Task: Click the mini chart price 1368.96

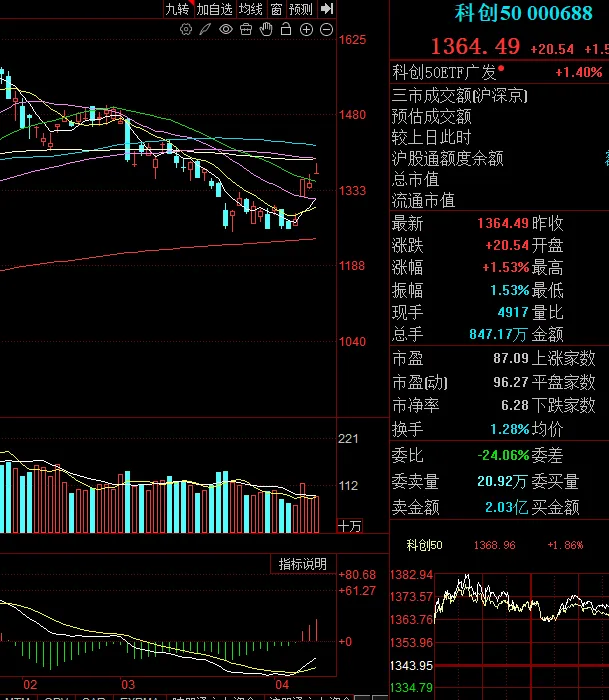Action: point(494,546)
